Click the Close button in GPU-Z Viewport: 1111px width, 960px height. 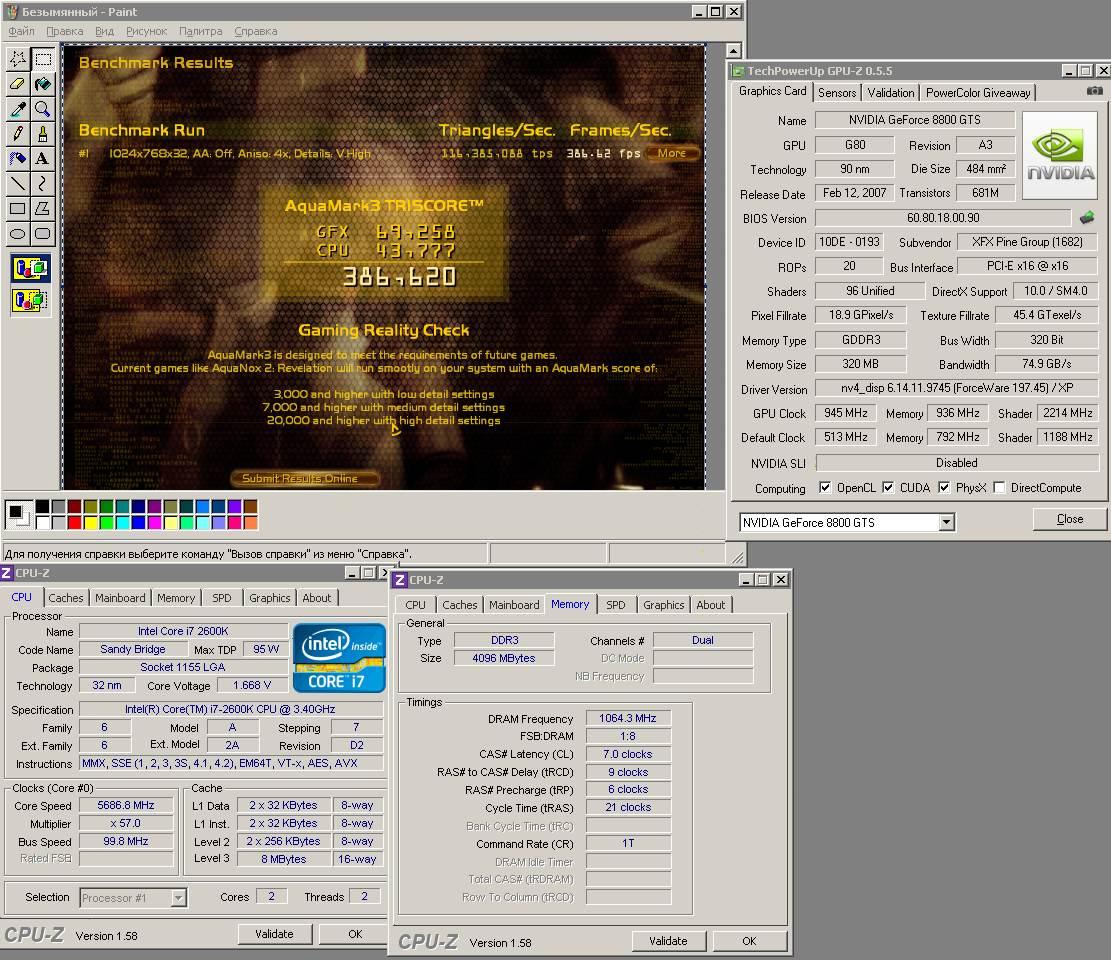click(x=1069, y=519)
